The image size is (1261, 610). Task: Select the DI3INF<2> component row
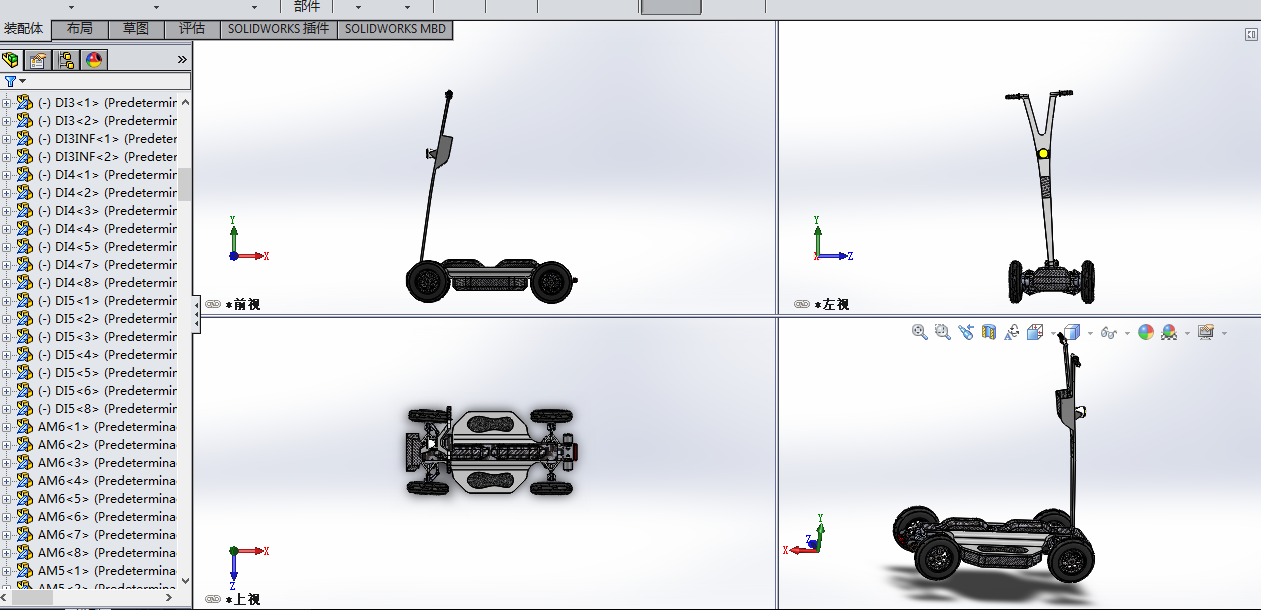coord(95,156)
